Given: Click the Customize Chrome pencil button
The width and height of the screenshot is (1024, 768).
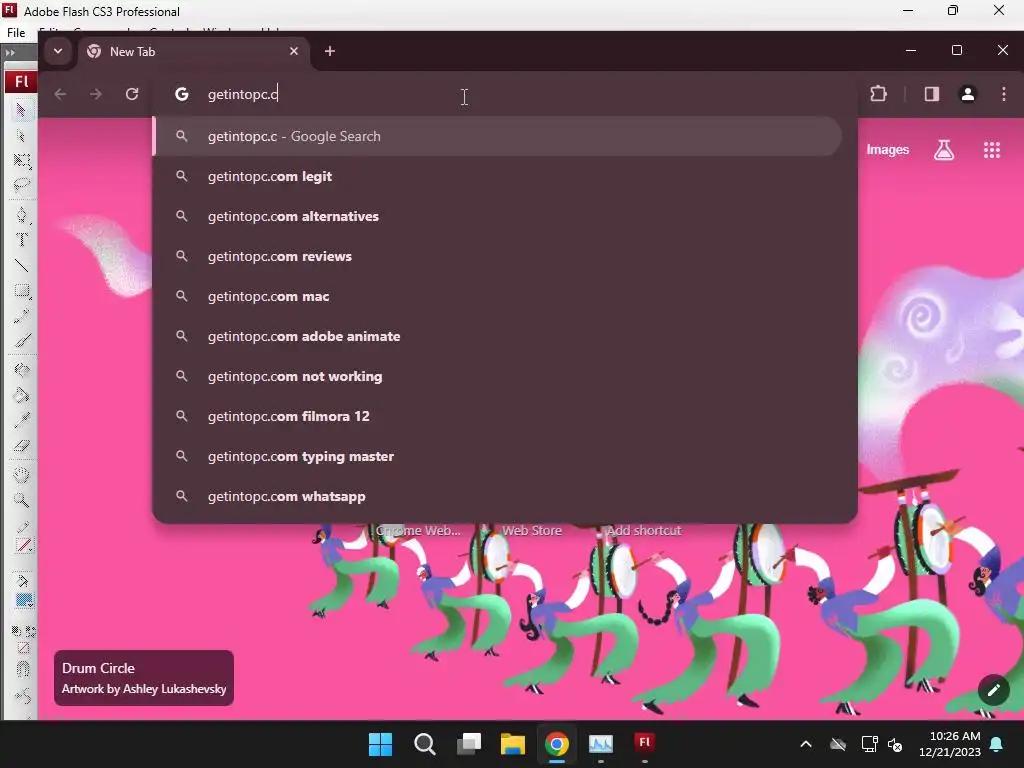Looking at the screenshot, I should (993, 690).
